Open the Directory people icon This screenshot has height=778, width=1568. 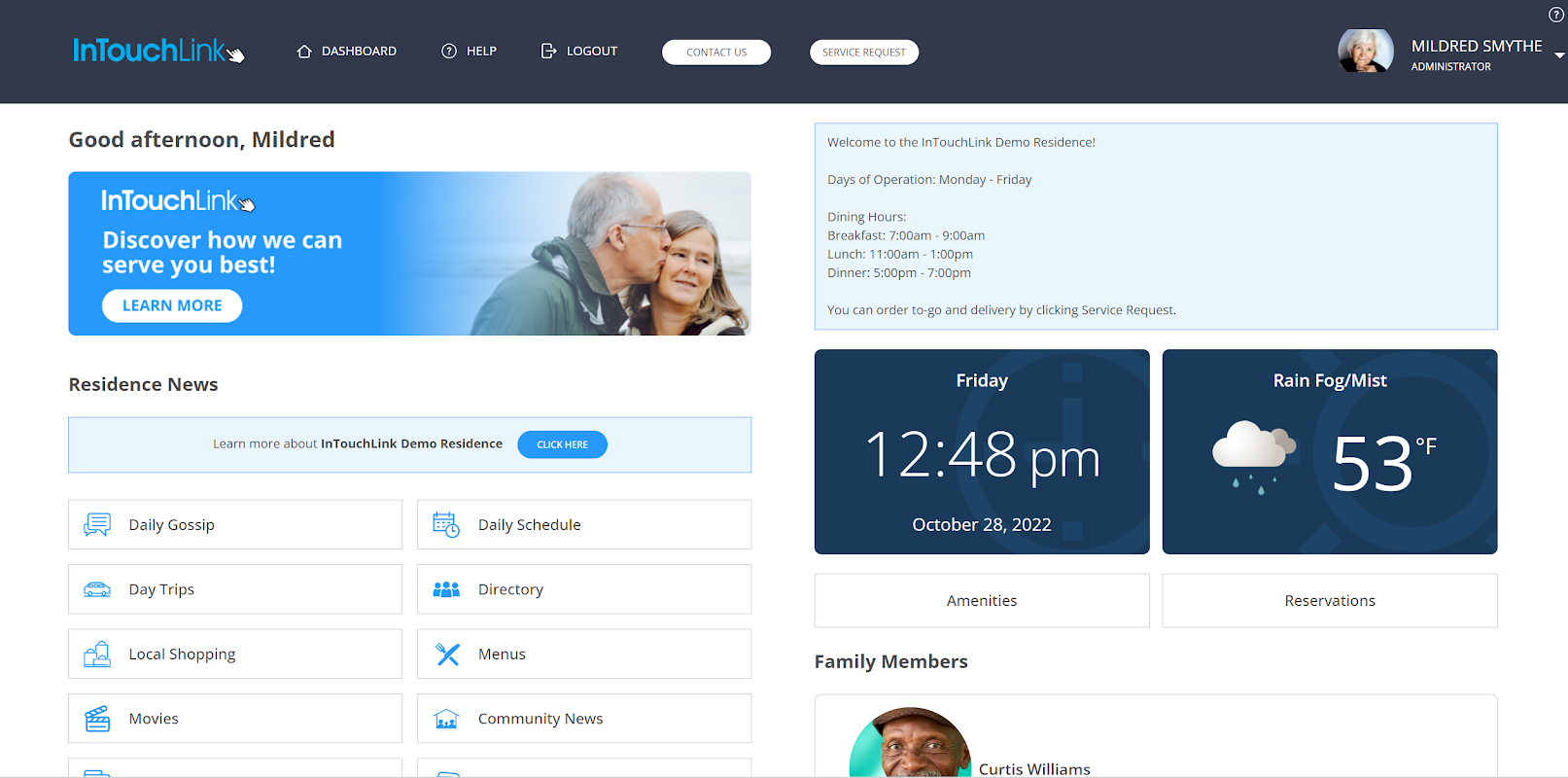click(x=446, y=589)
